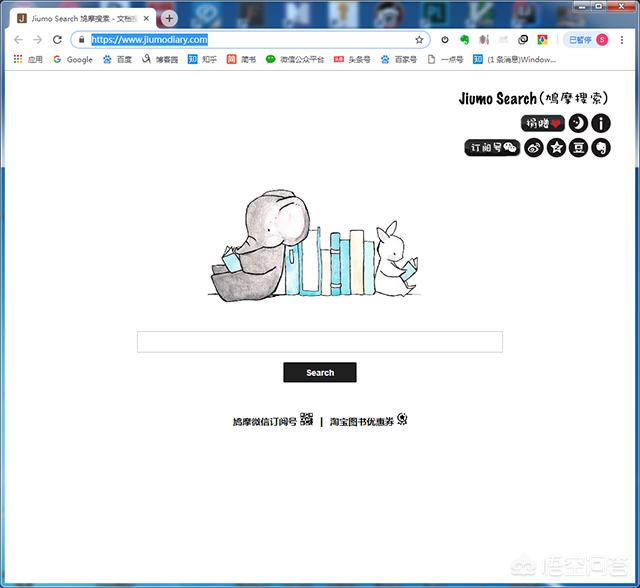Click the Jiumo Search title logo
Screen dimensions: 640x588
(x=533, y=98)
